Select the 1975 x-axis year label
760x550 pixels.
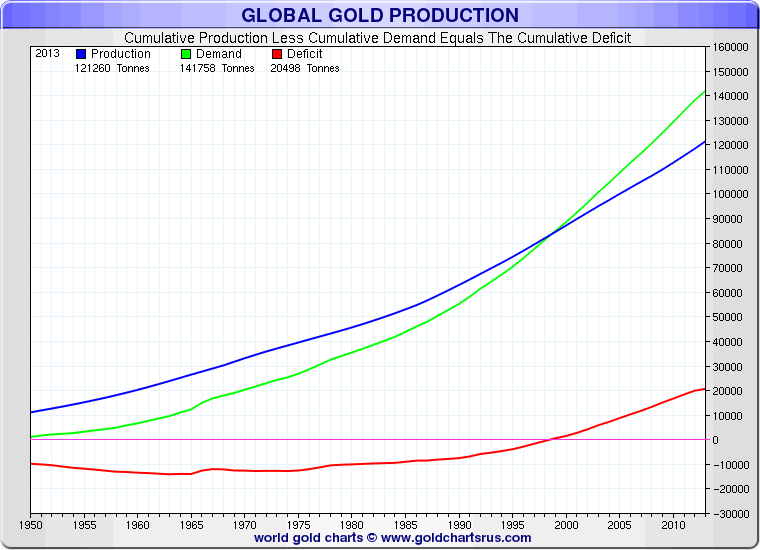tap(299, 524)
